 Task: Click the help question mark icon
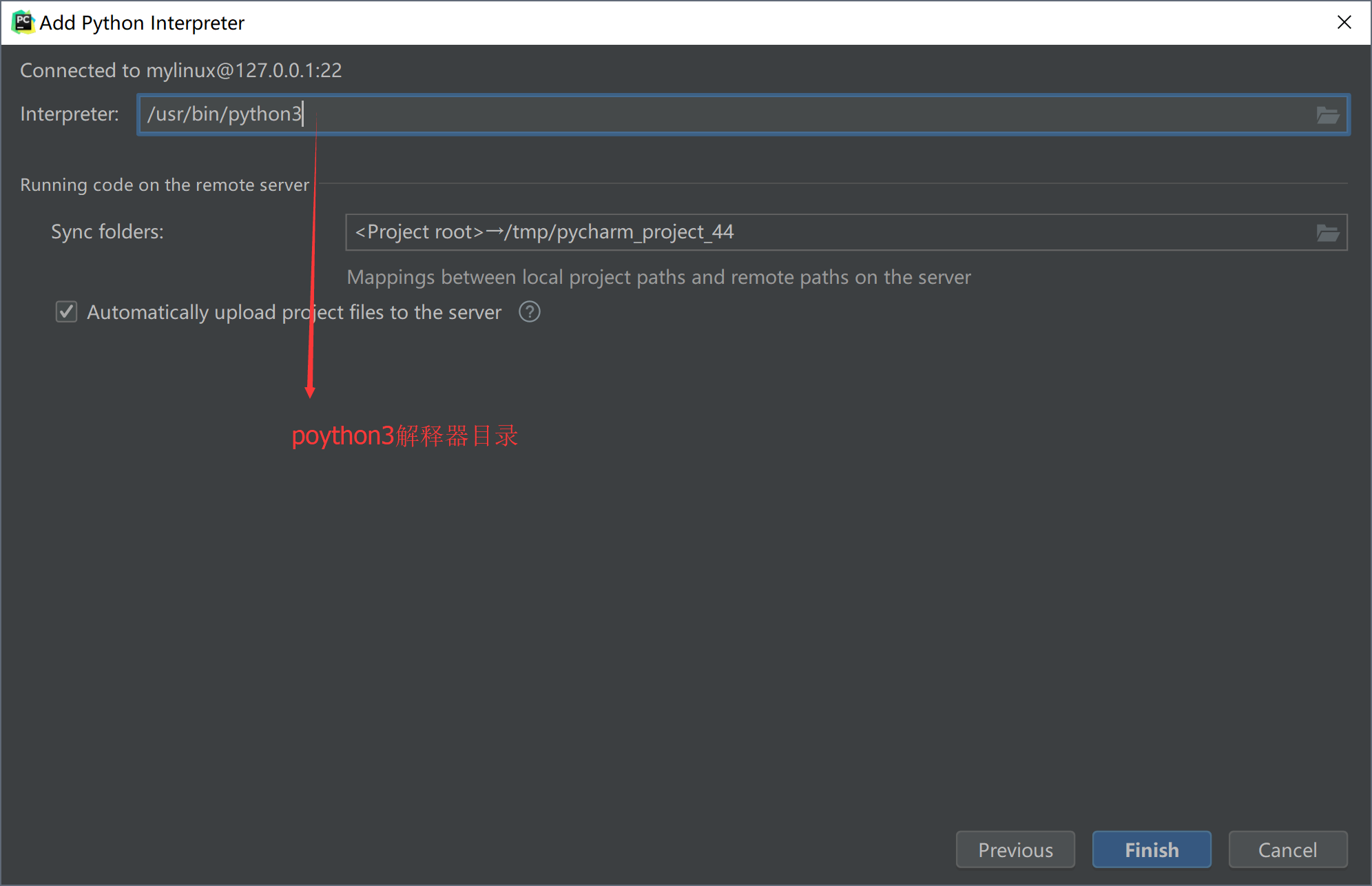point(529,312)
